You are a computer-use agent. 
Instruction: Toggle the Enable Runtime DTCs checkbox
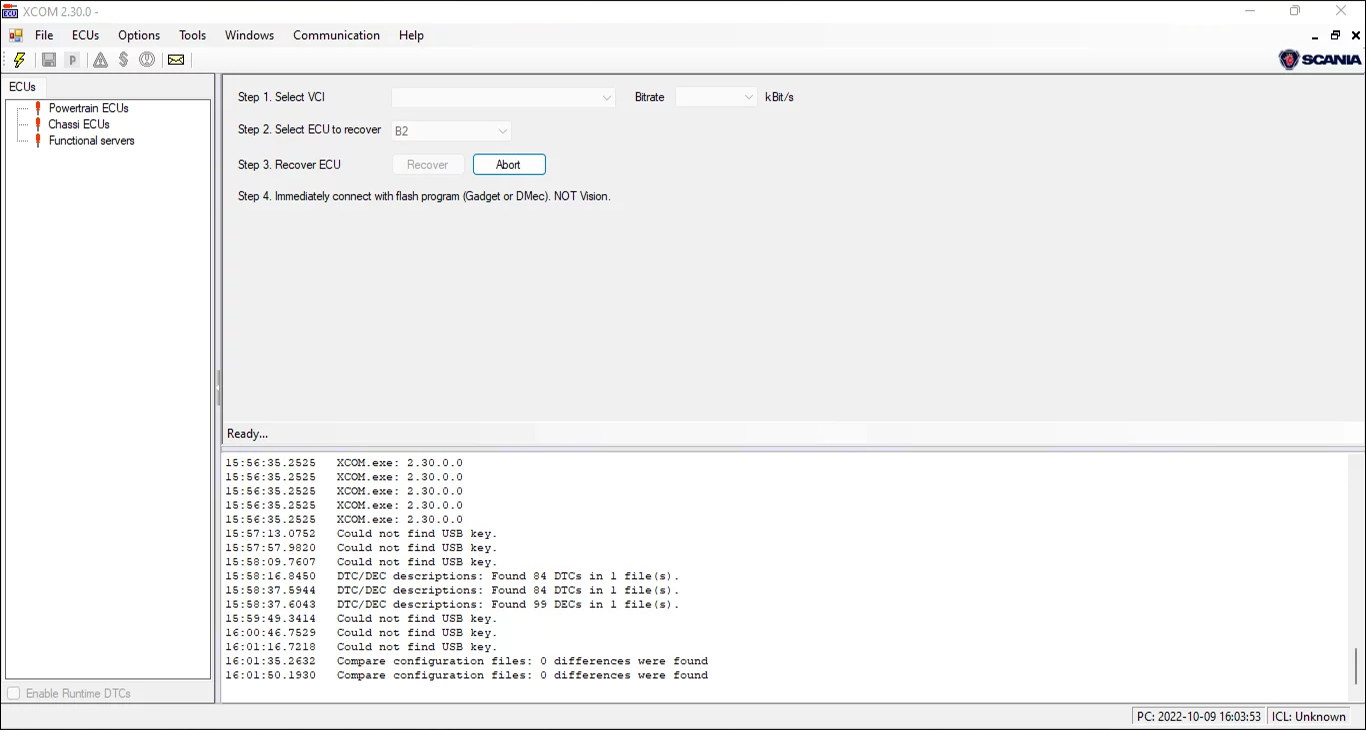[14, 694]
